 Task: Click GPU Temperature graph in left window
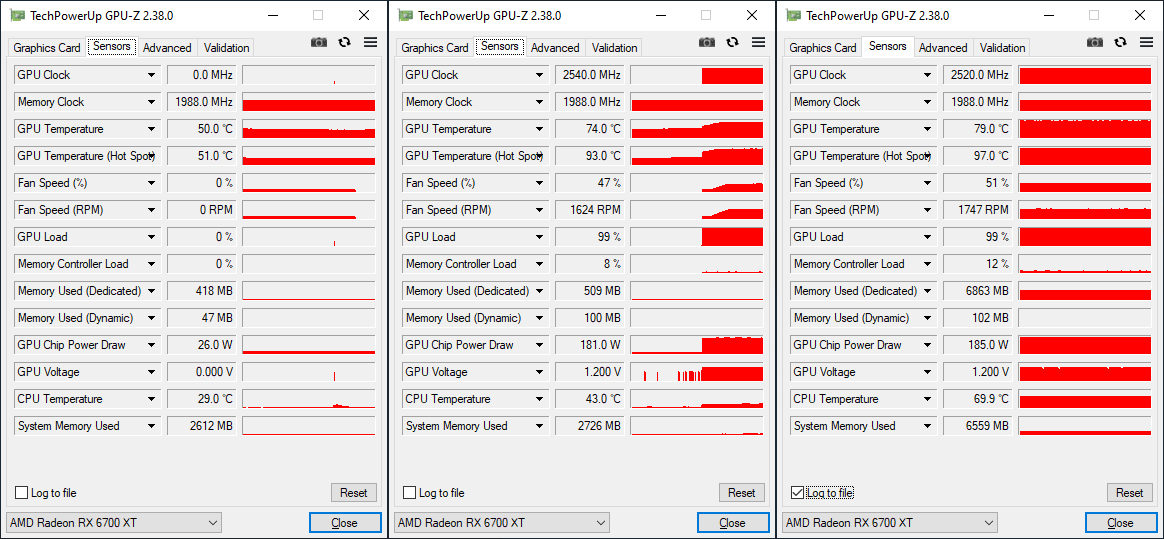click(x=309, y=129)
